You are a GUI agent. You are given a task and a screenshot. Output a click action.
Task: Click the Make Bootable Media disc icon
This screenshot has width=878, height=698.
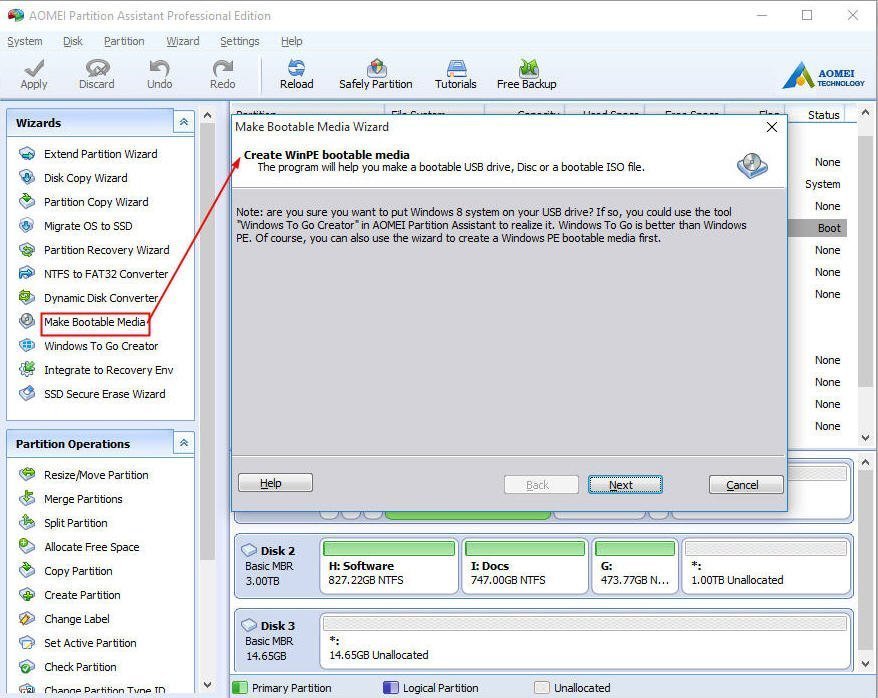coord(27,321)
